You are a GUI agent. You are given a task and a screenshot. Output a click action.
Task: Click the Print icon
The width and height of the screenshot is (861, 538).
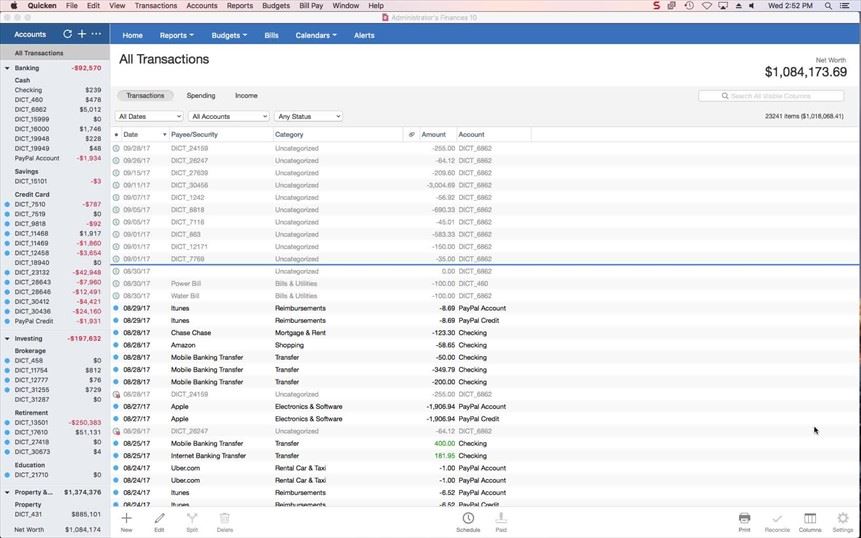point(744,521)
